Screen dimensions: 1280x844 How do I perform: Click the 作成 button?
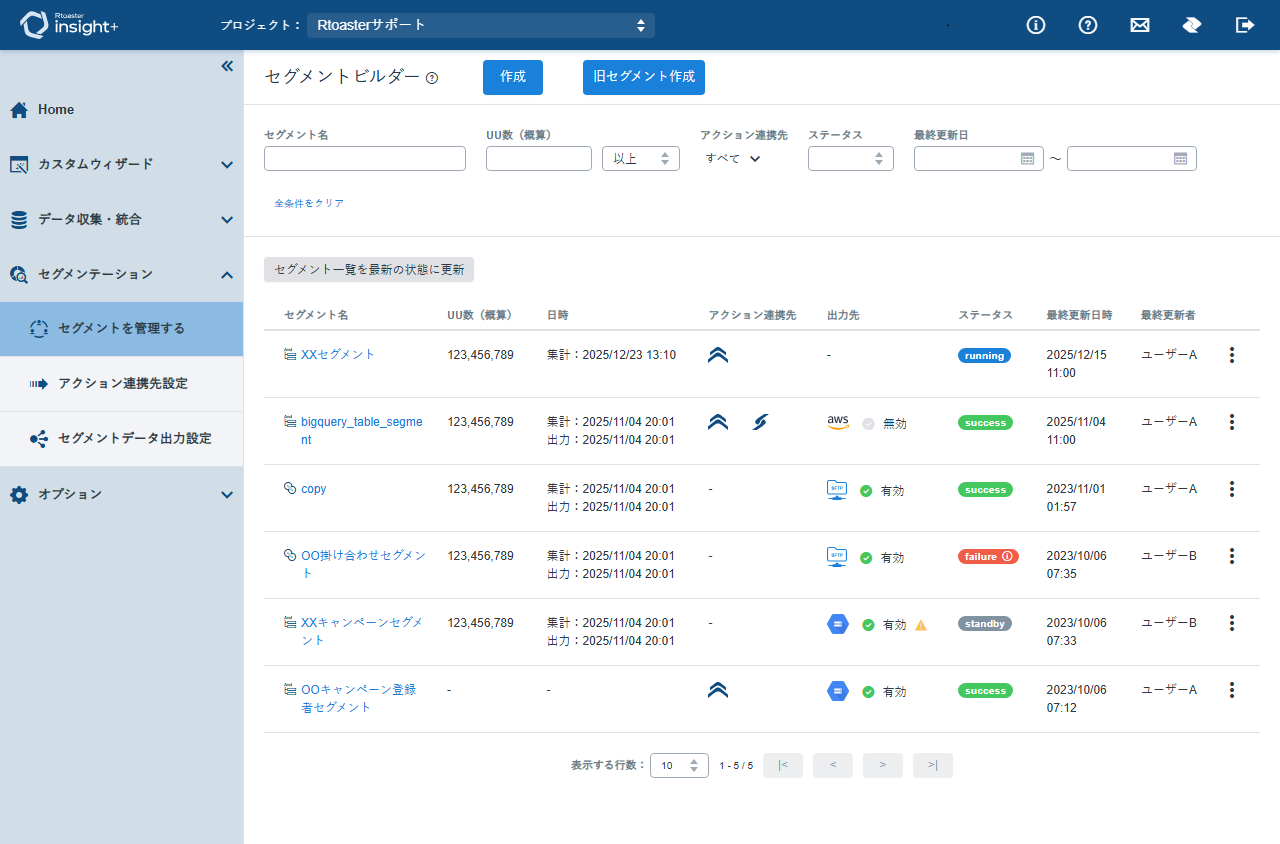click(x=513, y=77)
